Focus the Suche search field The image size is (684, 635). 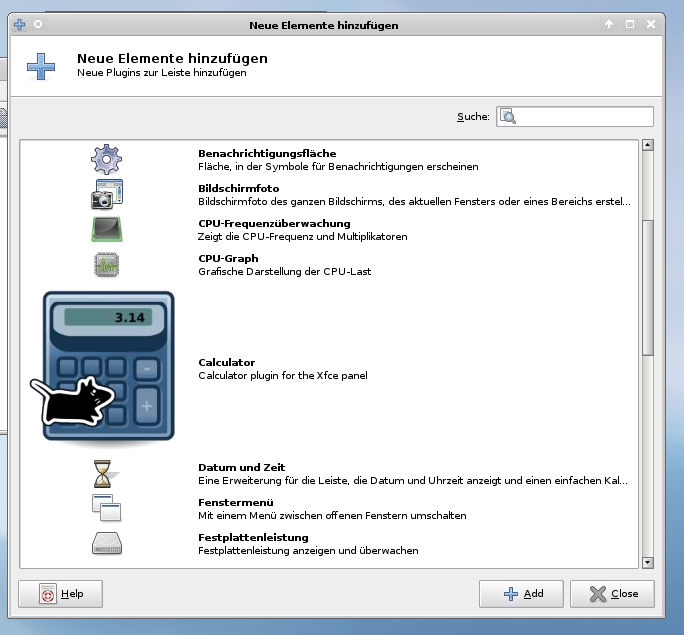tap(585, 117)
